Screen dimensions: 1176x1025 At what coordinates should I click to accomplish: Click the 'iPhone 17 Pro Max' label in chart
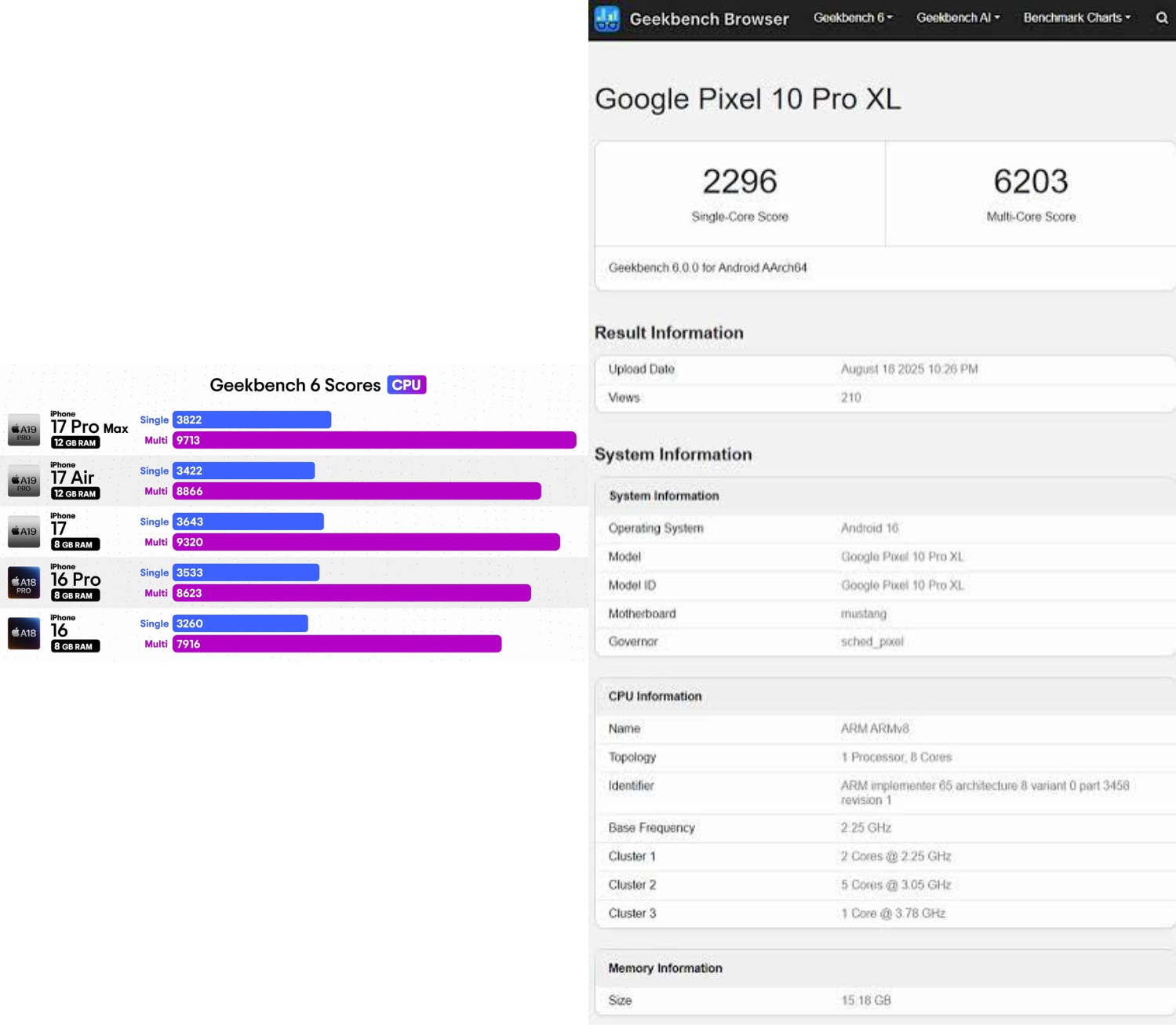[89, 423]
